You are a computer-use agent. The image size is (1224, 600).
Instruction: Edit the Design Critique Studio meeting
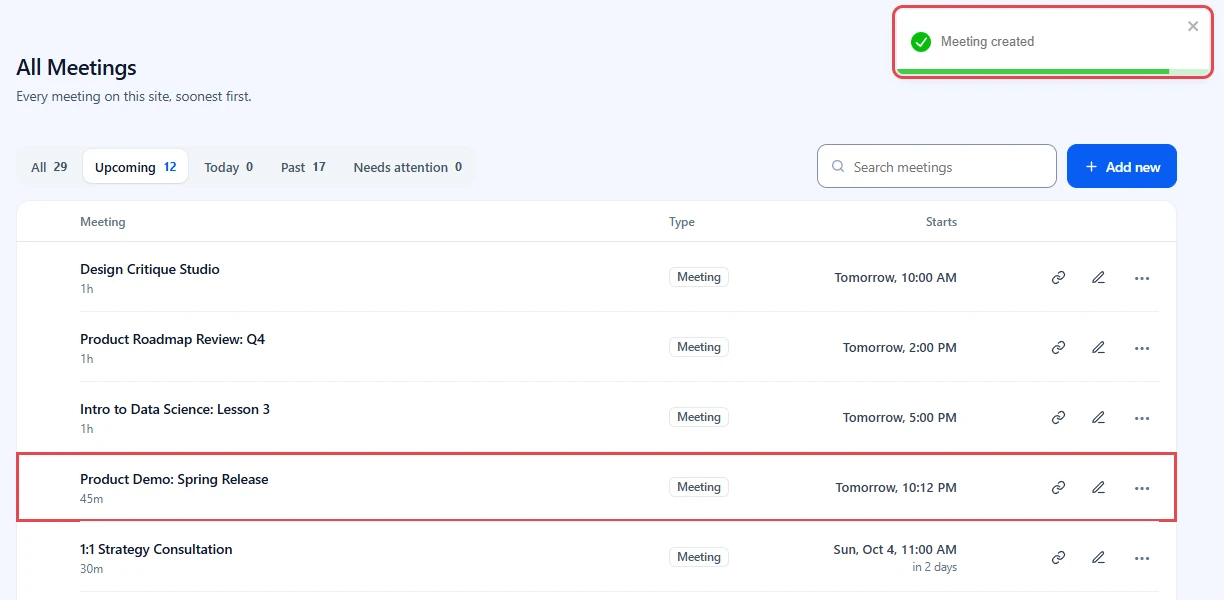coord(1098,278)
